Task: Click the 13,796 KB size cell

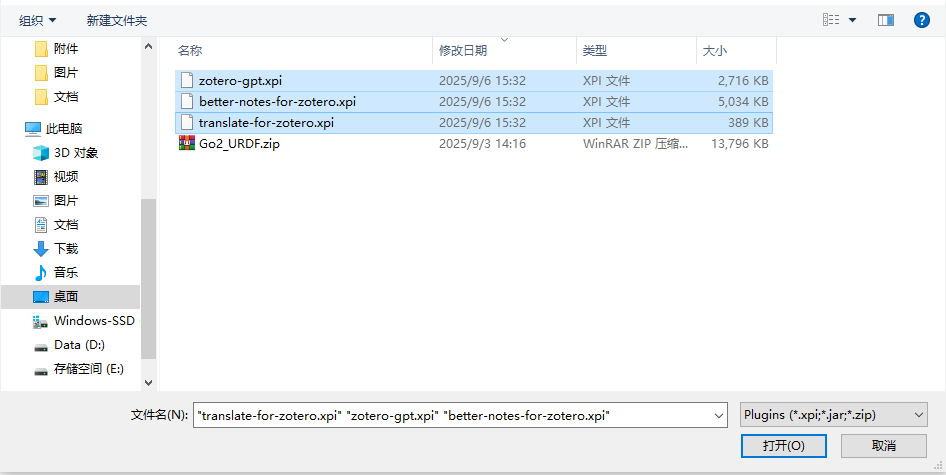Action: 740,144
